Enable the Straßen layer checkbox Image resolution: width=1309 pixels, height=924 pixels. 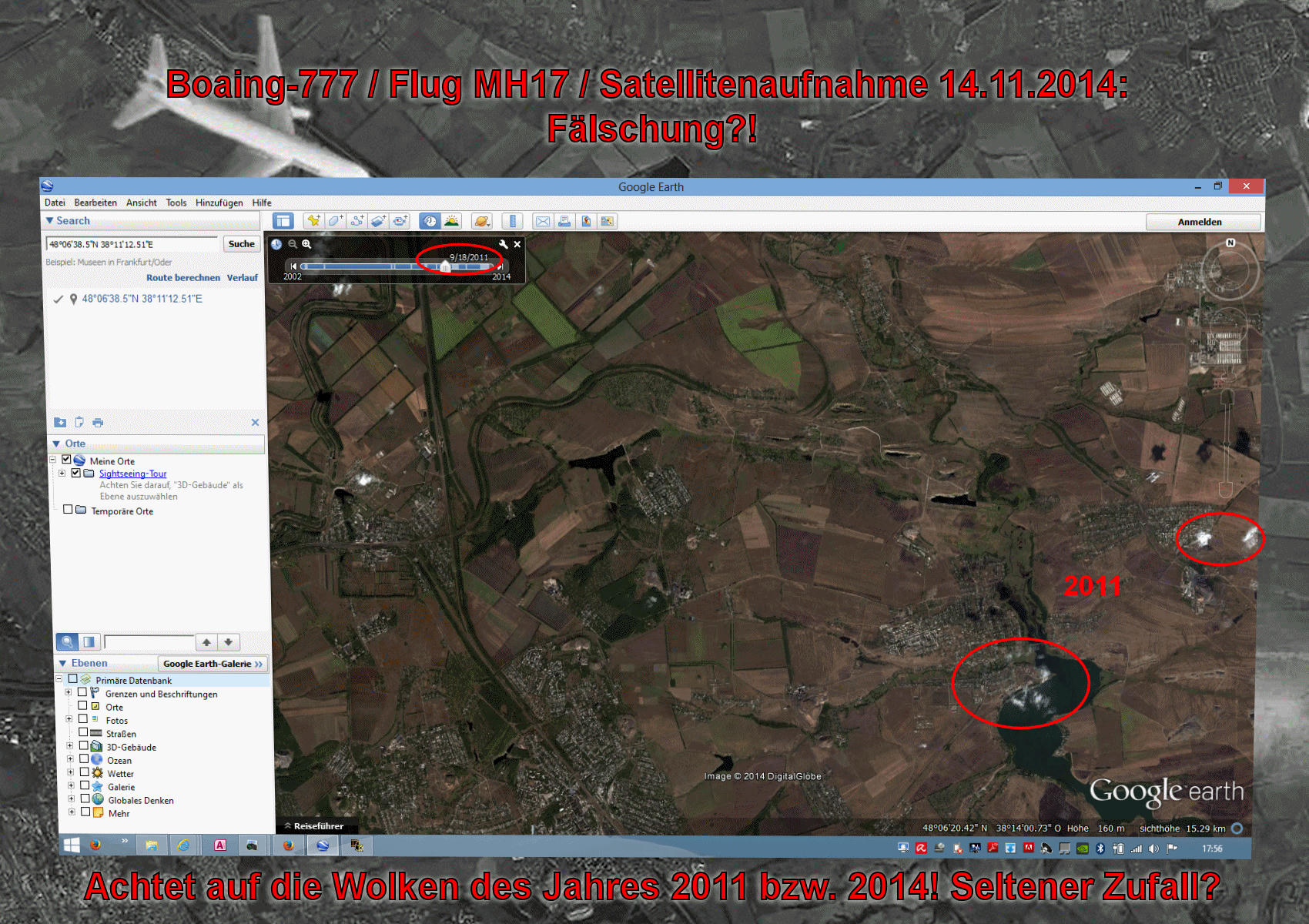(x=83, y=732)
